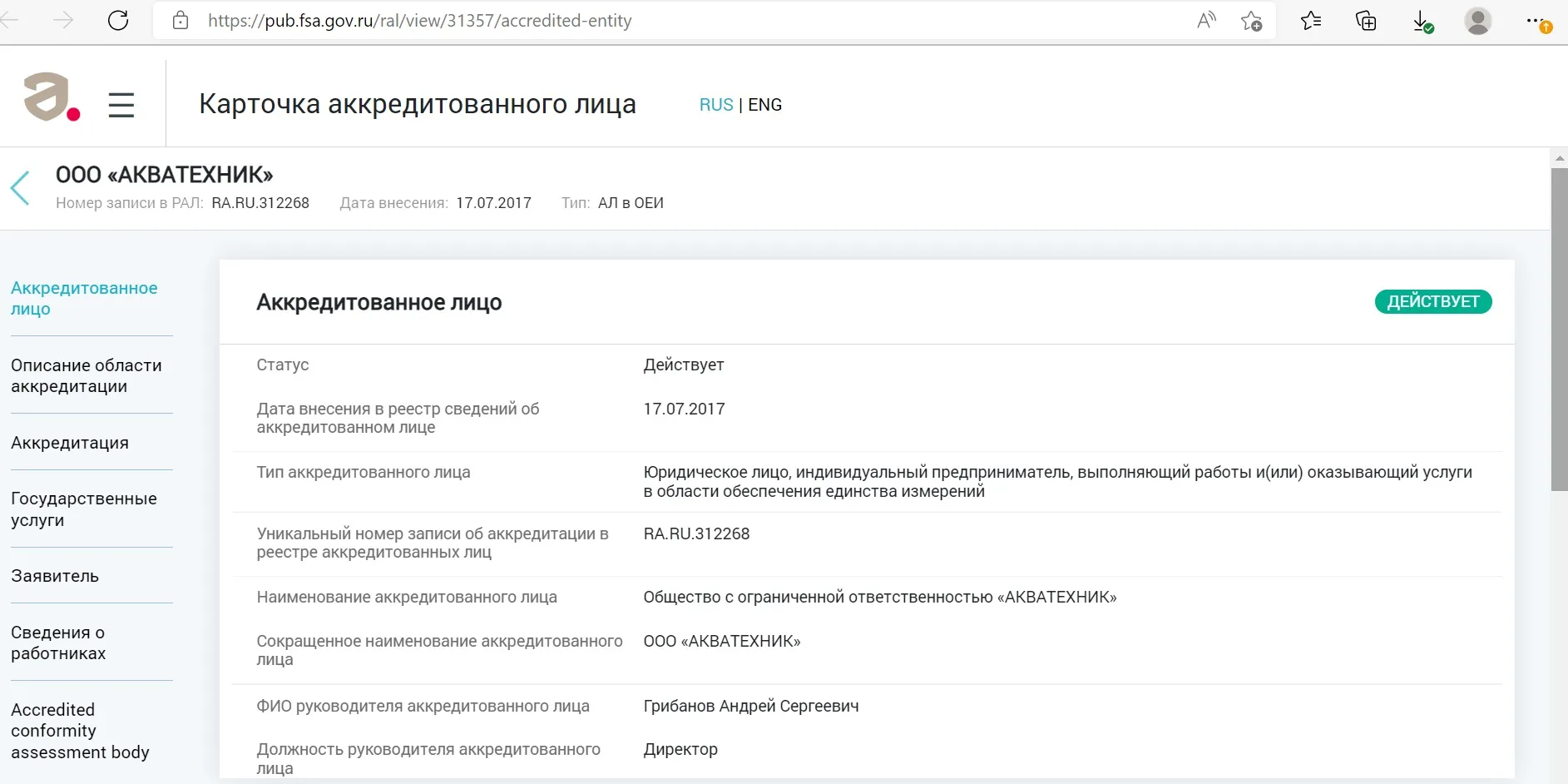The width and height of the screenshot is (1568, 784).
Task: Select the Заявитель sidebar item
Action: click(x=55, y=576)
